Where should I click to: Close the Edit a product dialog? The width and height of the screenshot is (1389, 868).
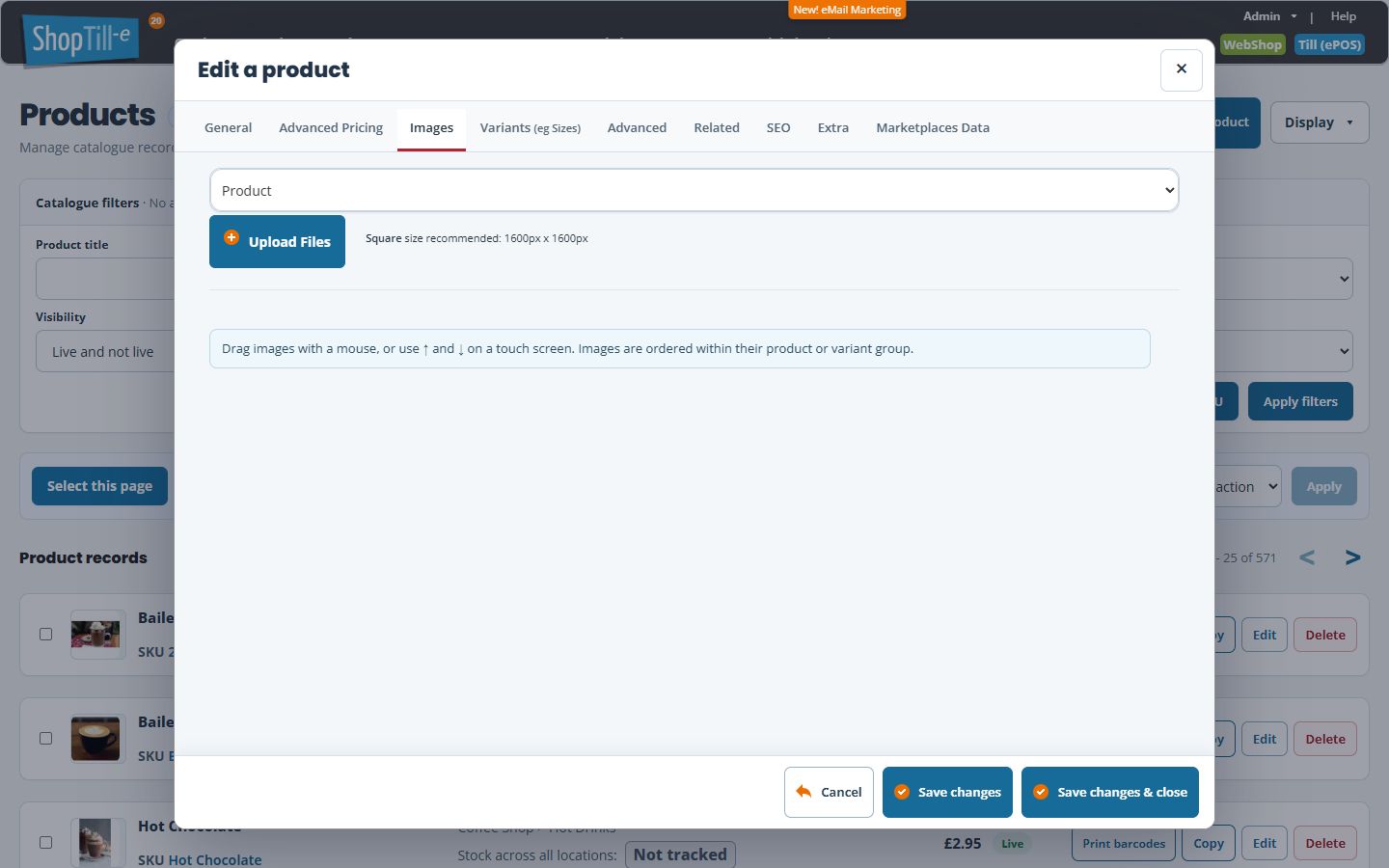[1181, 69]
